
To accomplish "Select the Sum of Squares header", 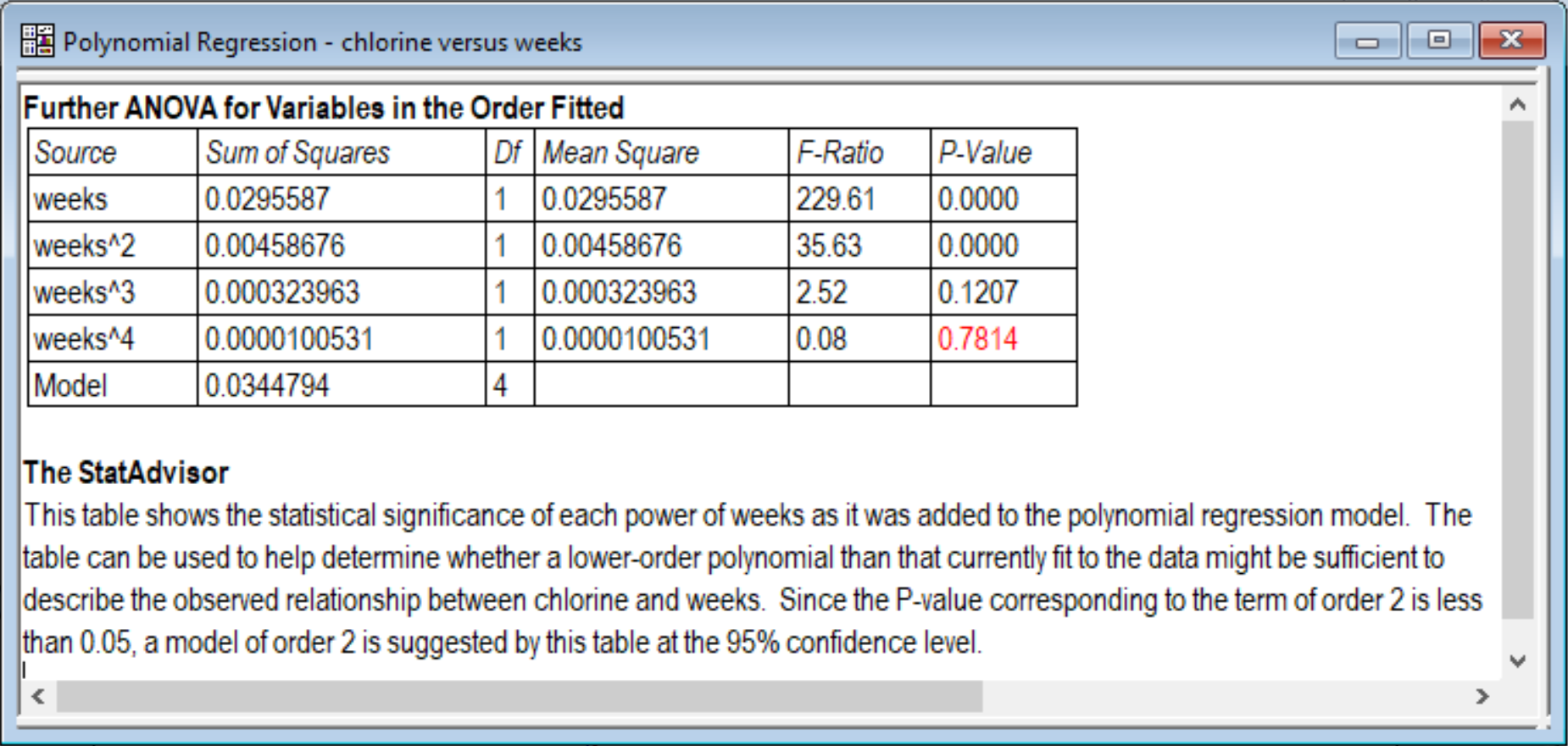I will (x=297, y=153).
